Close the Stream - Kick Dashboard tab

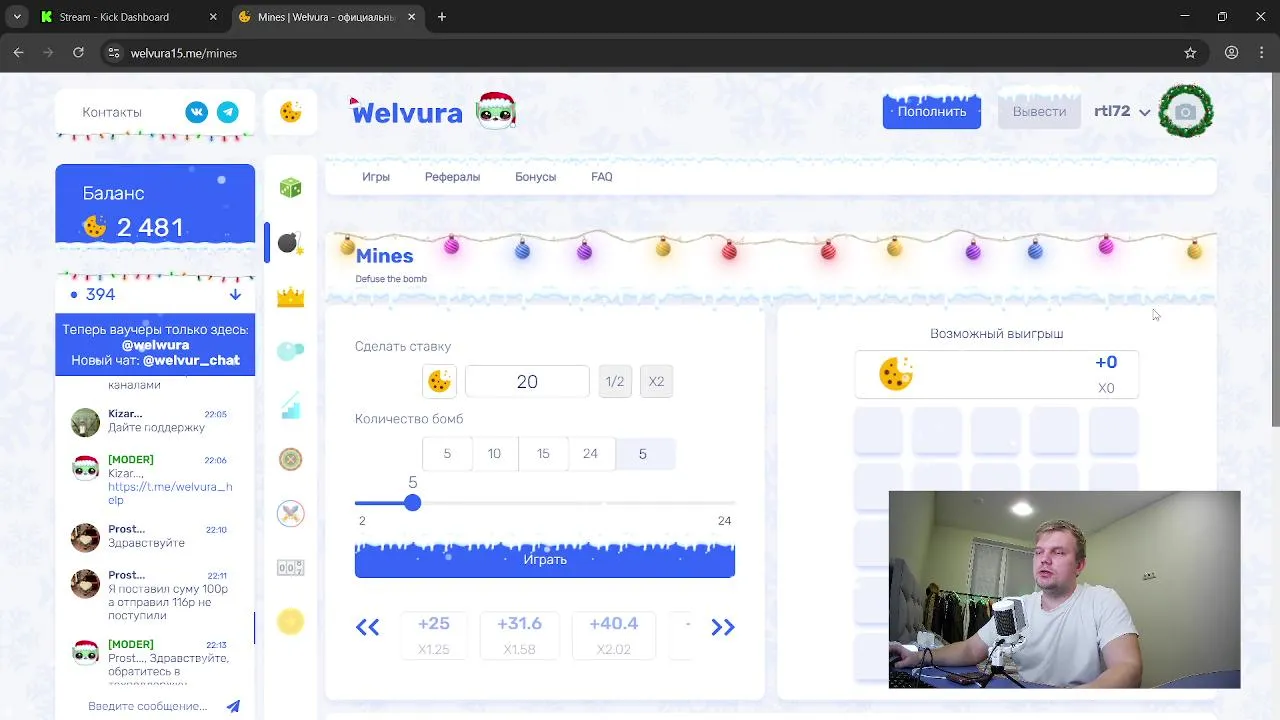click(x=213, y=17)
